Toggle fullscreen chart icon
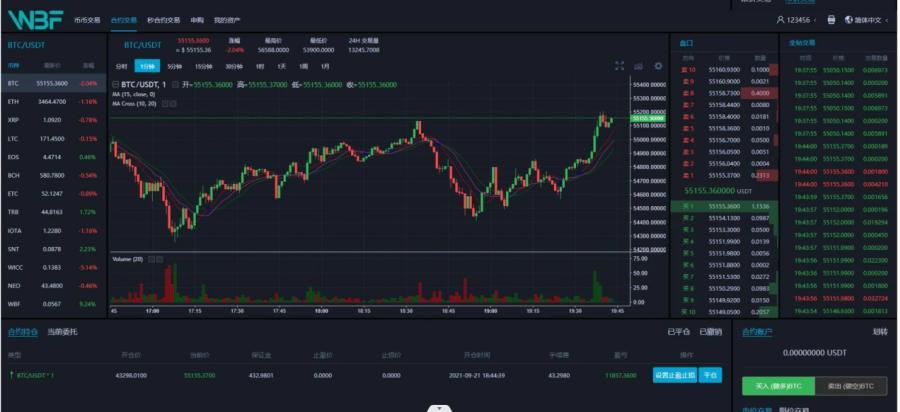The image size is (900, 412). point(620,66)
